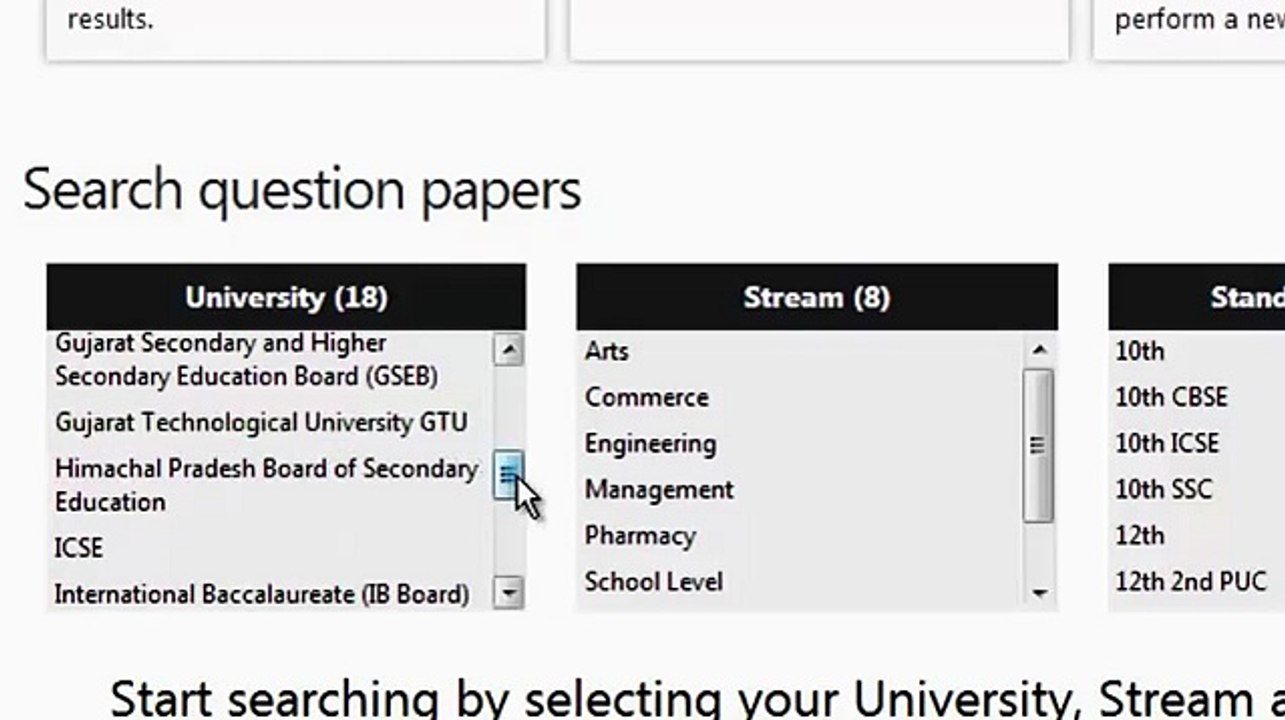Image resolution: width=1285 pixels, height=720 pixels.
Task: Choose 12th 2nd PUC standard
Action: (x=1191, y=581)
